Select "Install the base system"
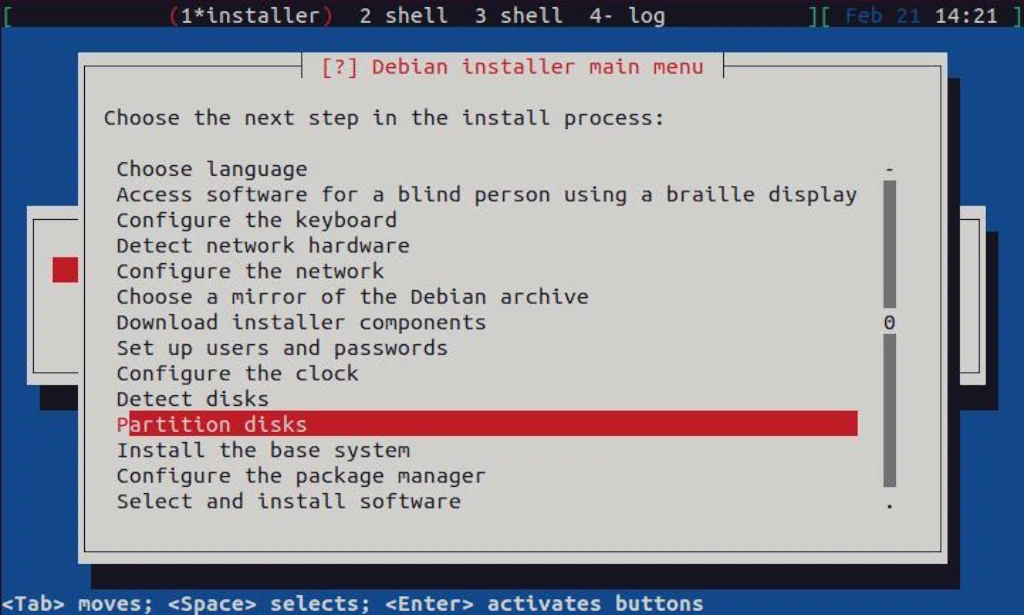The width and height of the screenshot is (1024, 615). click(262, 450)
